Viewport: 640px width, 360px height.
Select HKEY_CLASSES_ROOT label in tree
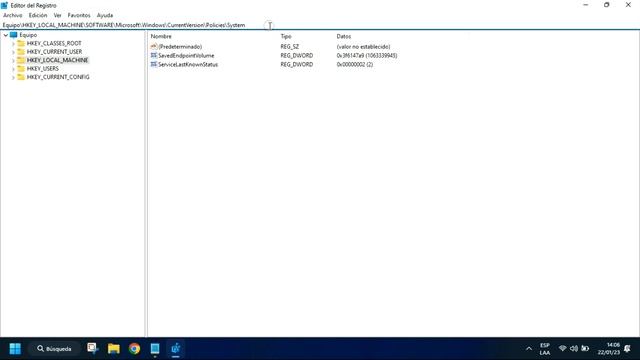[x=54, y=43]
